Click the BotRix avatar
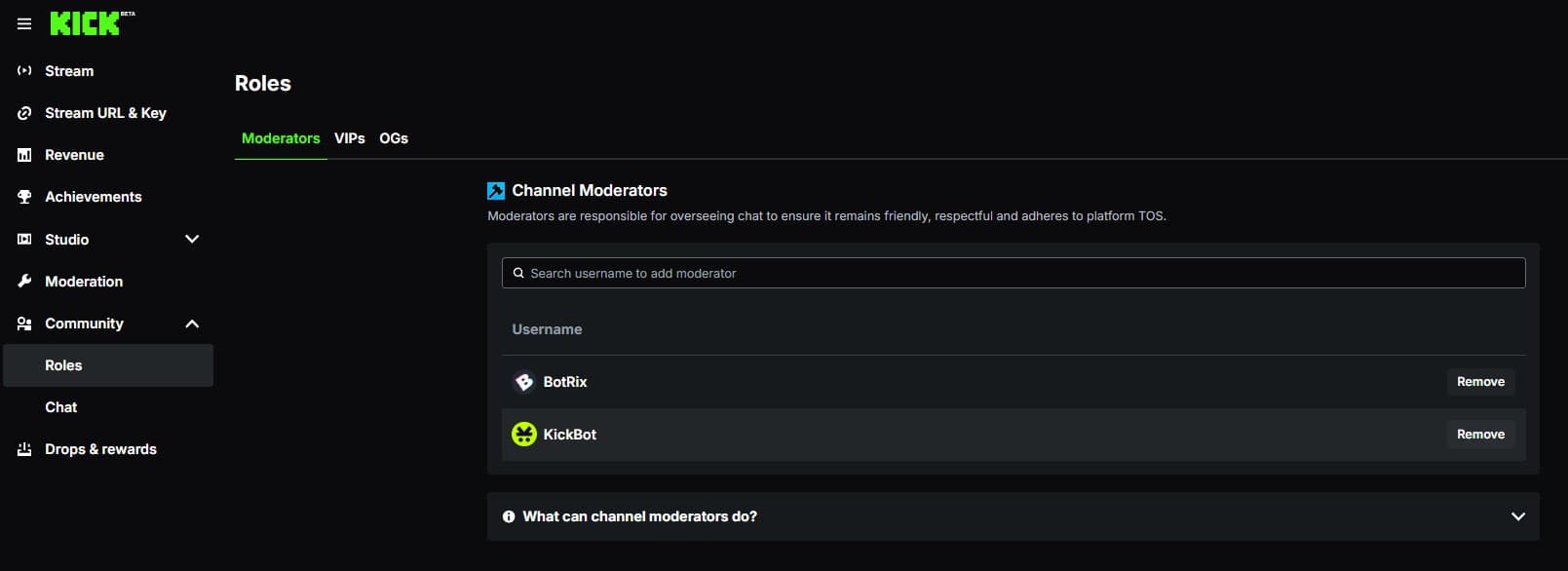The width and height of the screenshot is (1568, 571). tap(524, 382)
